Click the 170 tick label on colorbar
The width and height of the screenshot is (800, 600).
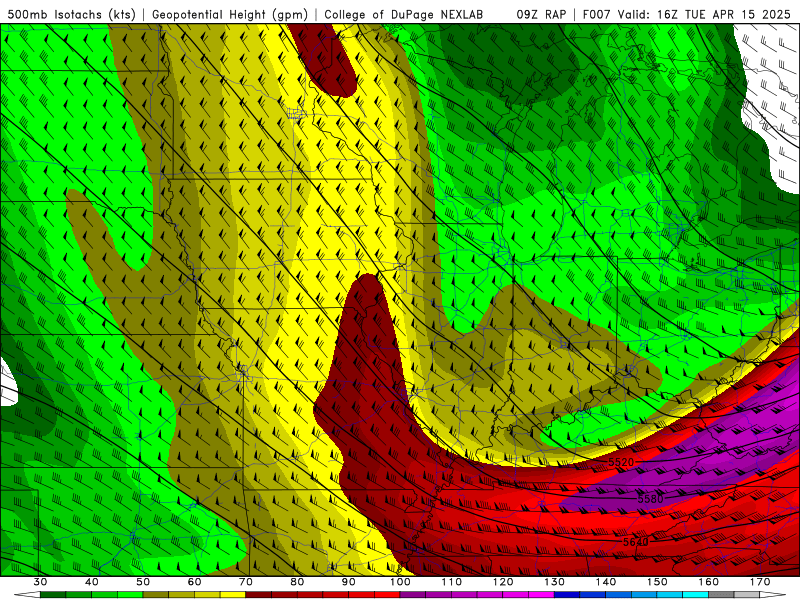click(760, 582)
